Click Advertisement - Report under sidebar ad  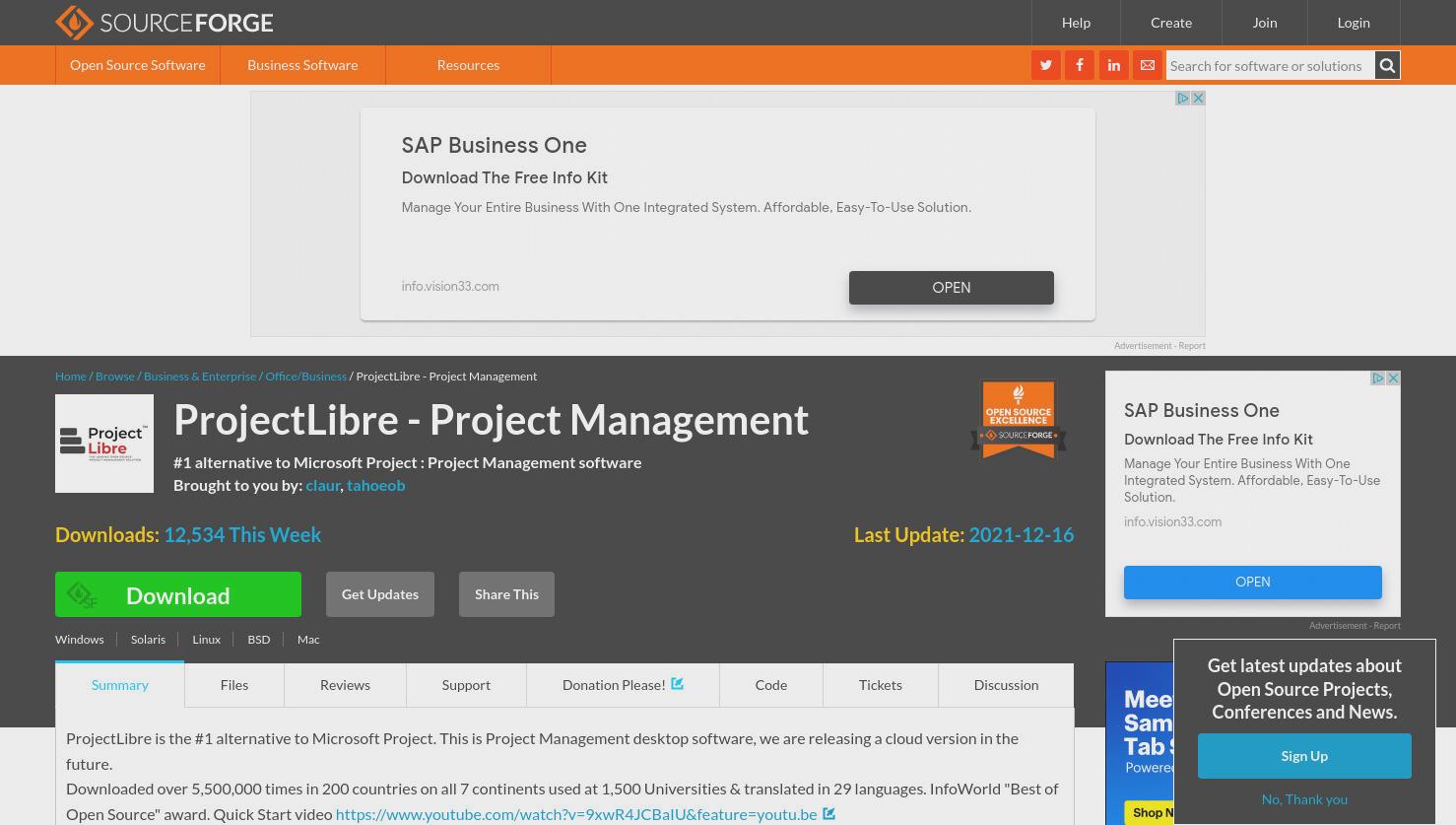tap(1355, 626)
